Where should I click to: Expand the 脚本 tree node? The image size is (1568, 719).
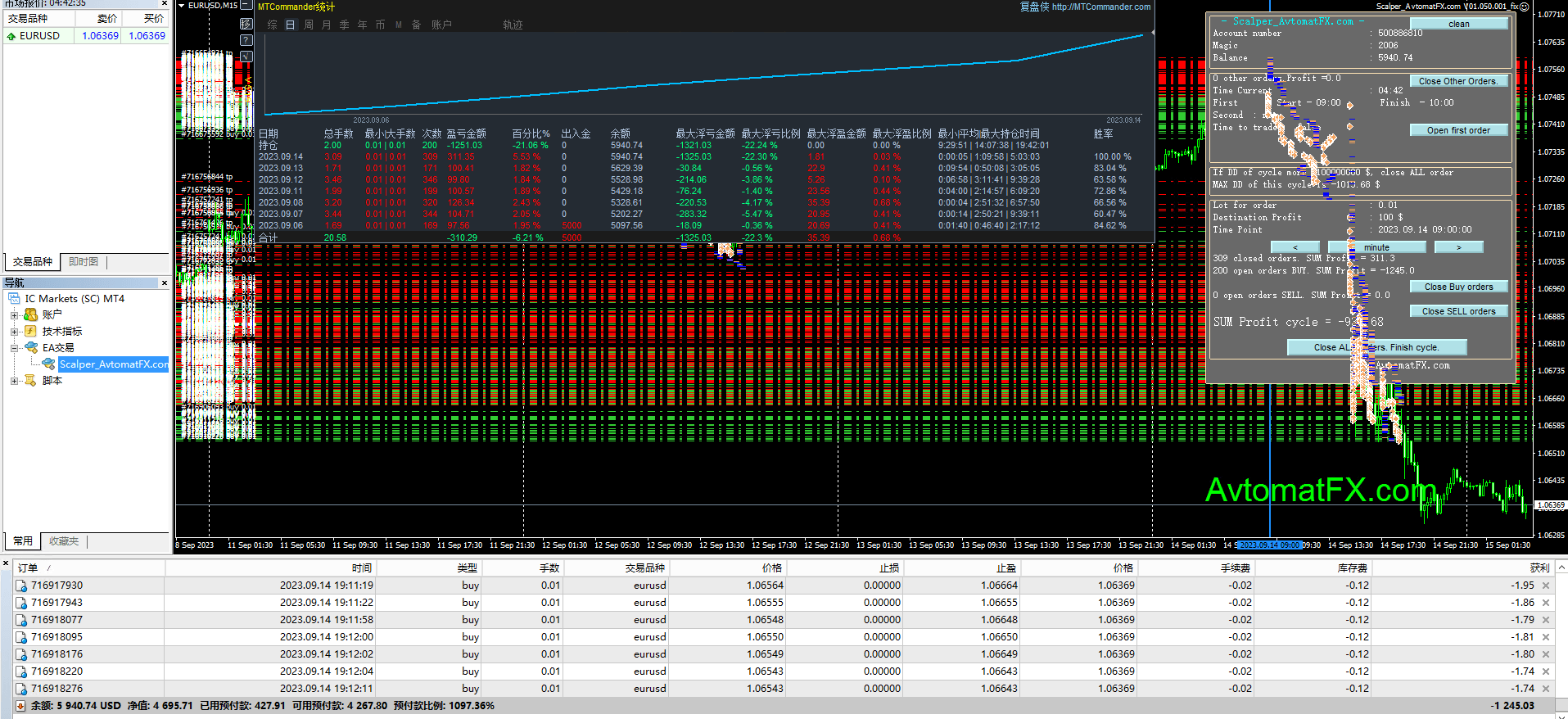tap(14, 381)
